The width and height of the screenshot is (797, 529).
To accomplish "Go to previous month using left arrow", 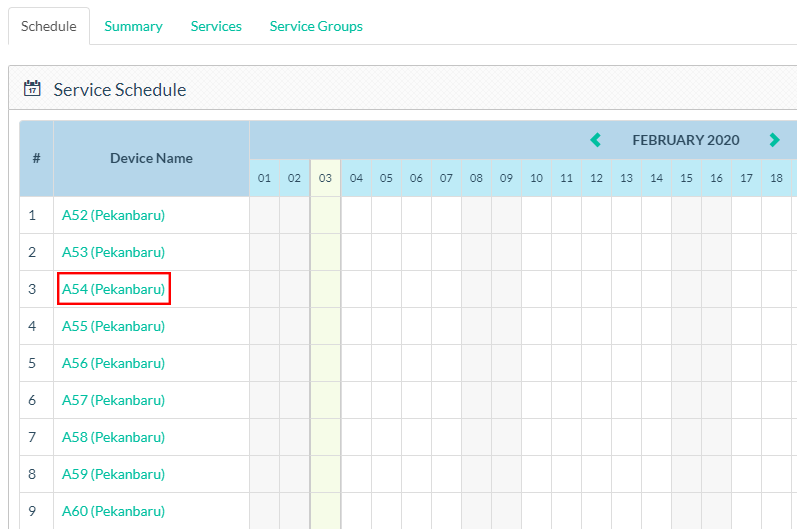I will point(596,140).
